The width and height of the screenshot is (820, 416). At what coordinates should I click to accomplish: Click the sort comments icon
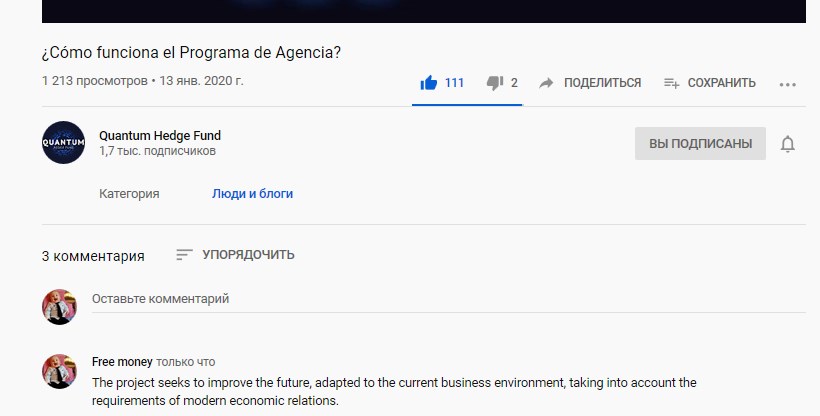pos(184,255)
